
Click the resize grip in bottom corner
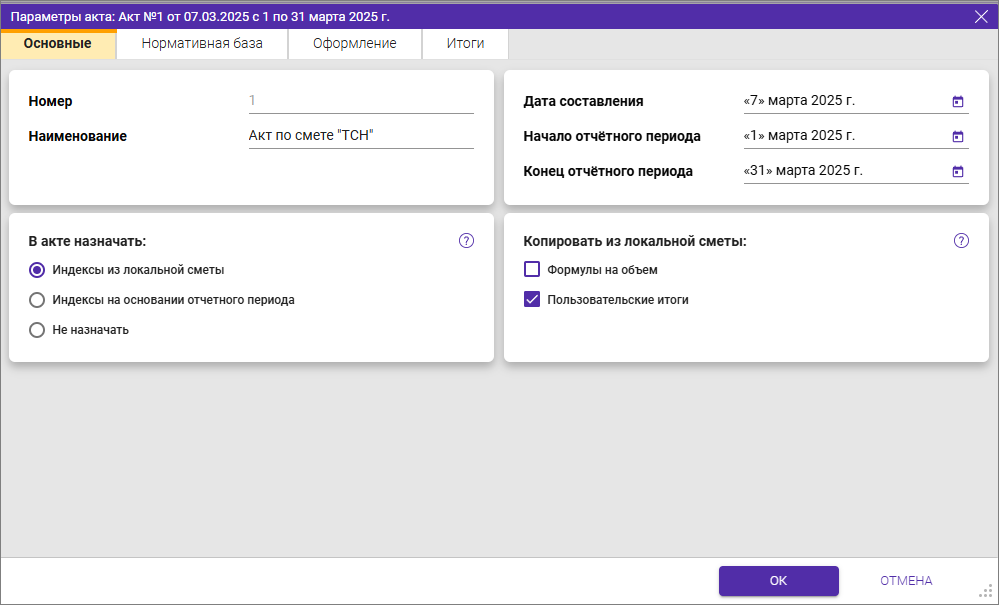click(985, 591)
